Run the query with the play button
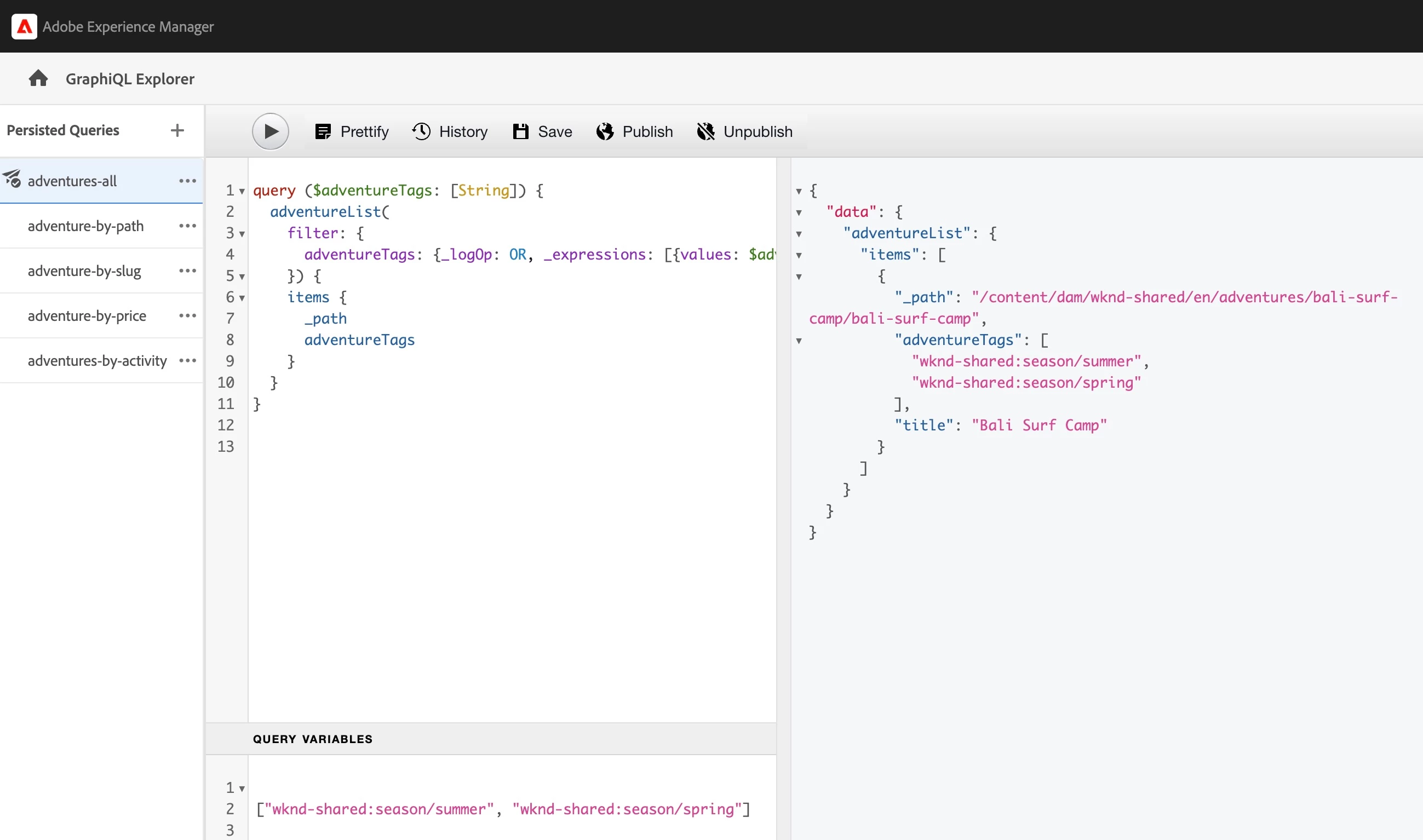Viewport: 1423px width, 840px height. [270, 131]
